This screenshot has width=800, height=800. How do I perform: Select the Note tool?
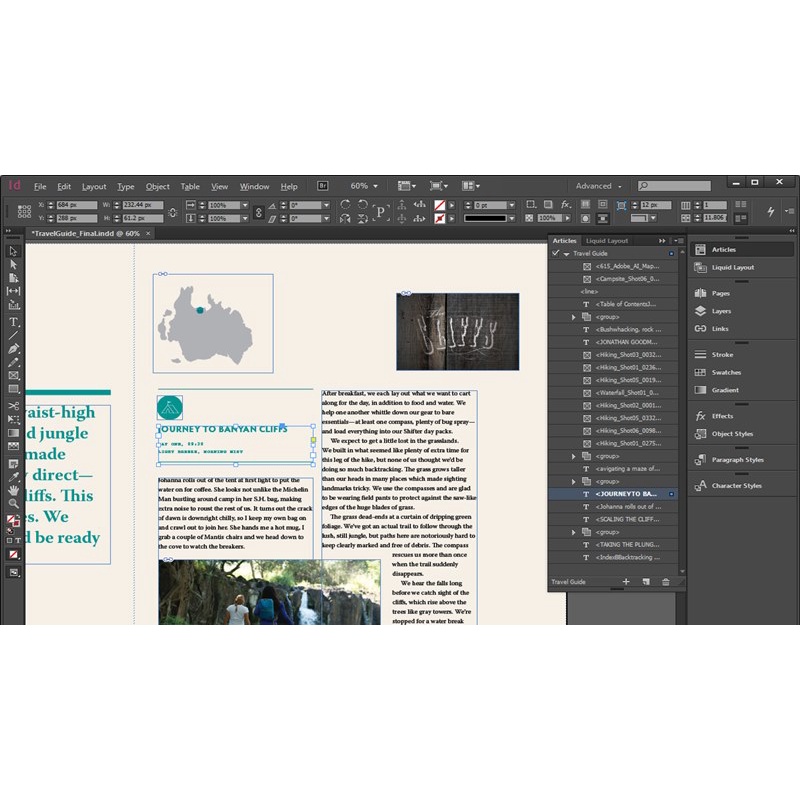pos(13,464)
